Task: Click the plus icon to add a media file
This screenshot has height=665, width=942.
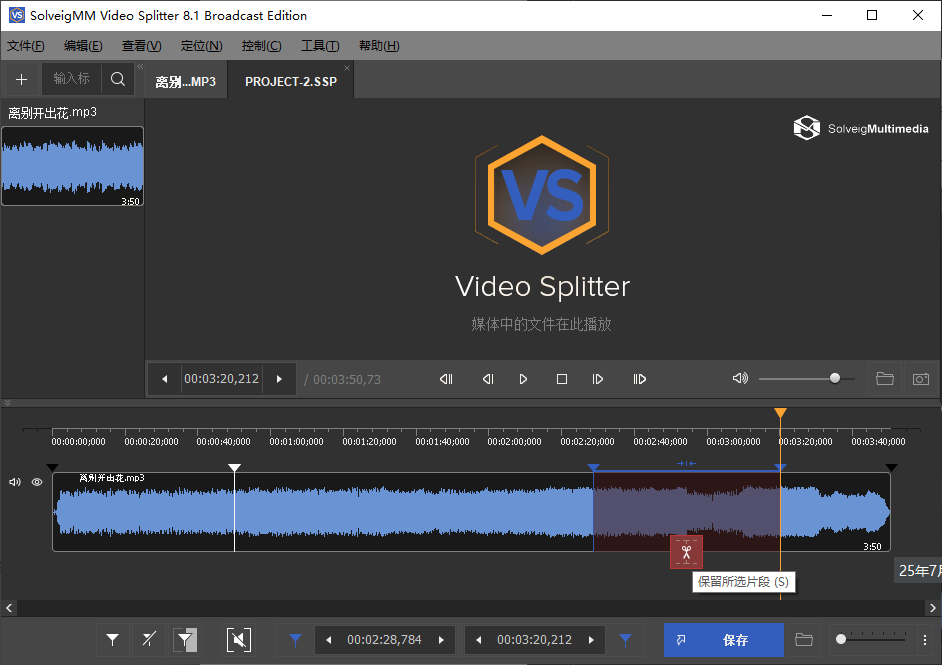Action: pyautogui.click(x=21, y=79)
